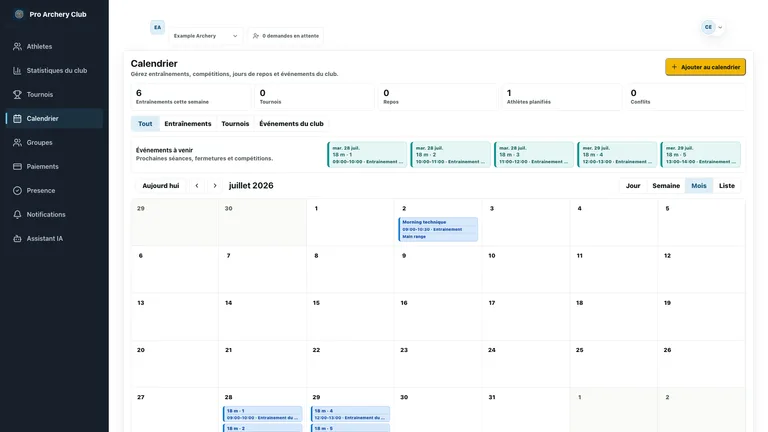The height and width of the screenshot is (432, 768).
Task: Click the Repos stat card
Action: coord(438,97)
